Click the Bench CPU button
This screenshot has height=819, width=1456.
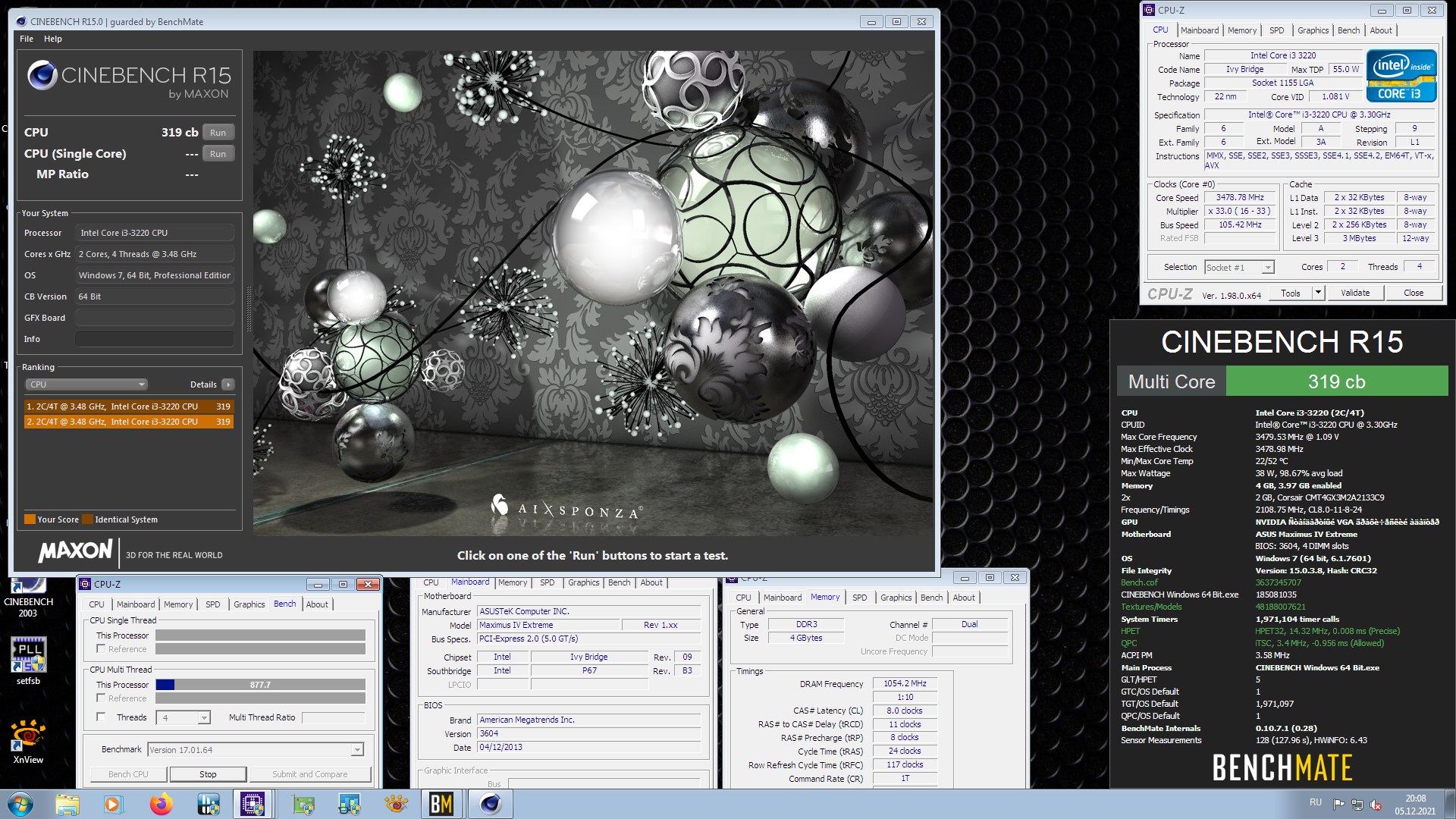[x=128, y=774]
